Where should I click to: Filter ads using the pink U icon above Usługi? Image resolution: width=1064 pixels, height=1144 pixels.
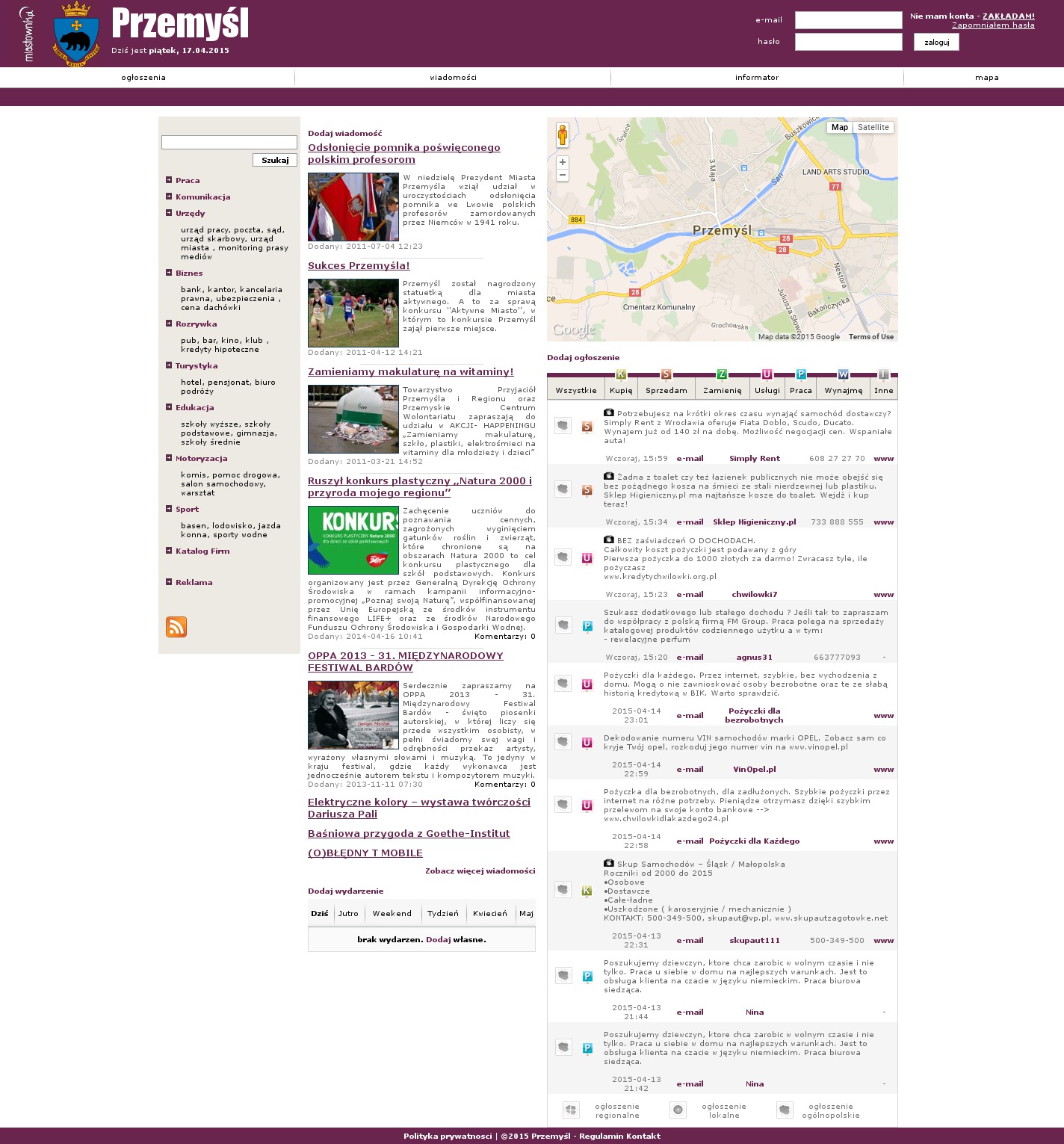click(x=767, y=374)
